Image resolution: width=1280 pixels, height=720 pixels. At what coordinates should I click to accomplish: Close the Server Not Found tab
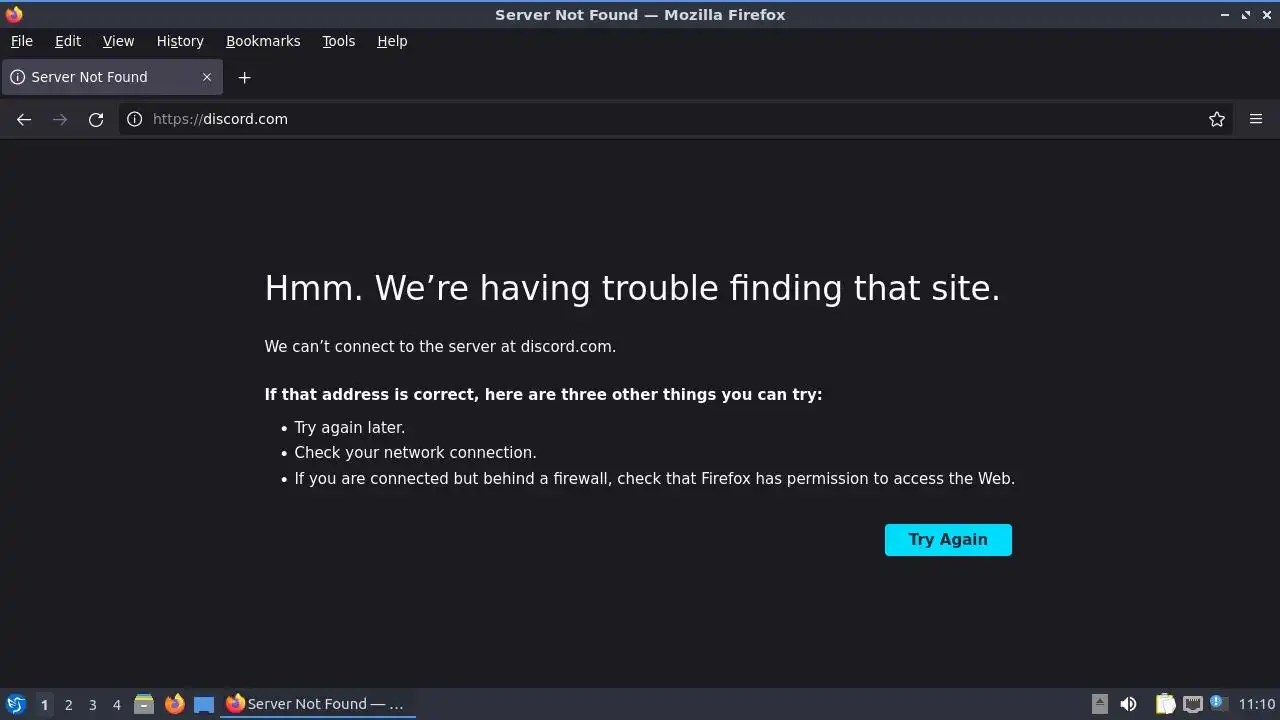[x=207, y=77]
